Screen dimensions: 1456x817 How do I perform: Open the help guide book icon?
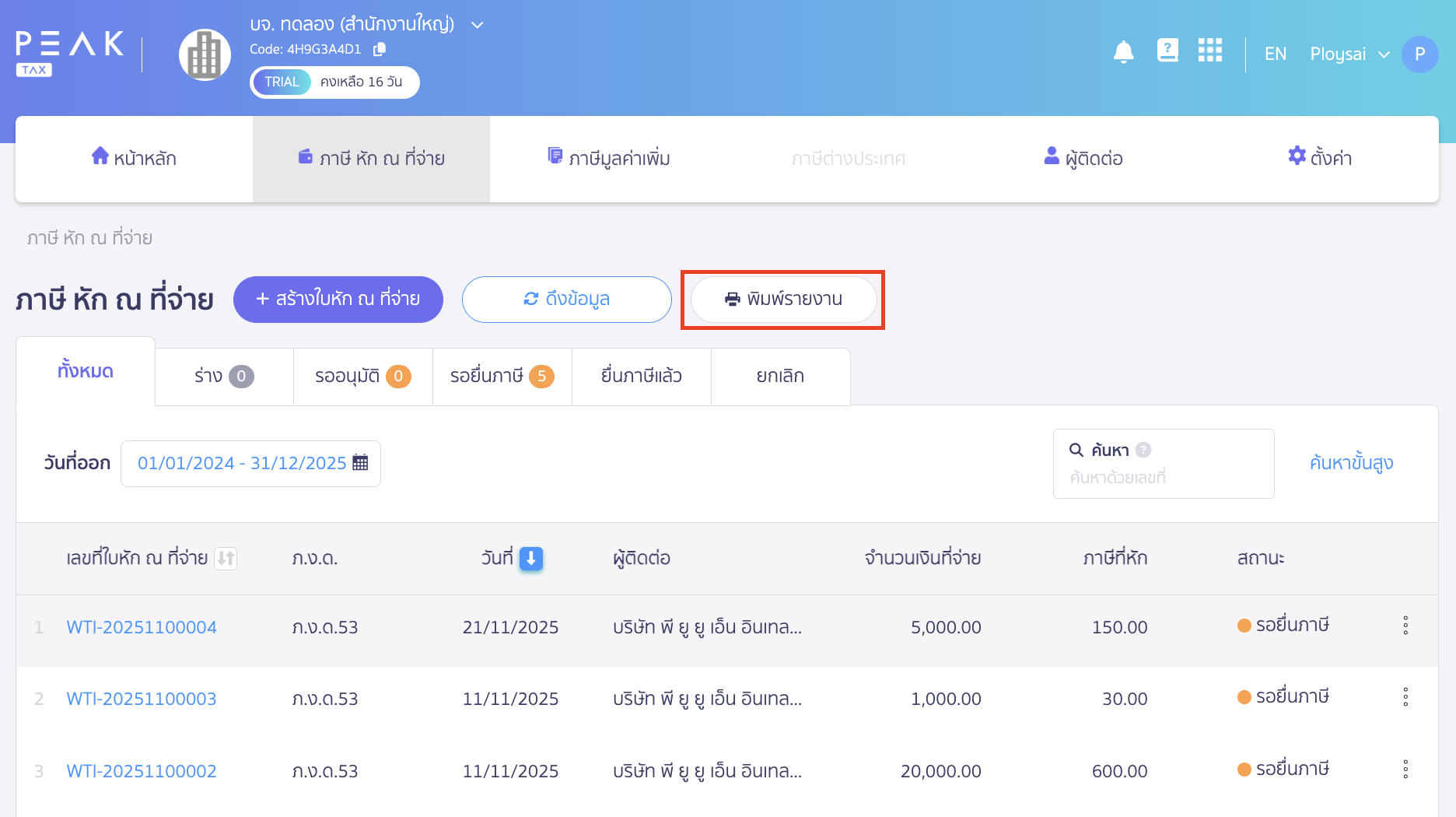pos(1167,51)
